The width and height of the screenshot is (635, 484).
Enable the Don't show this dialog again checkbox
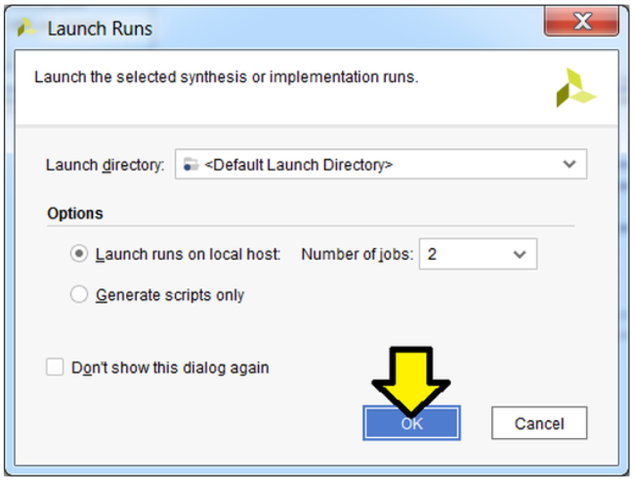[55, 367]
